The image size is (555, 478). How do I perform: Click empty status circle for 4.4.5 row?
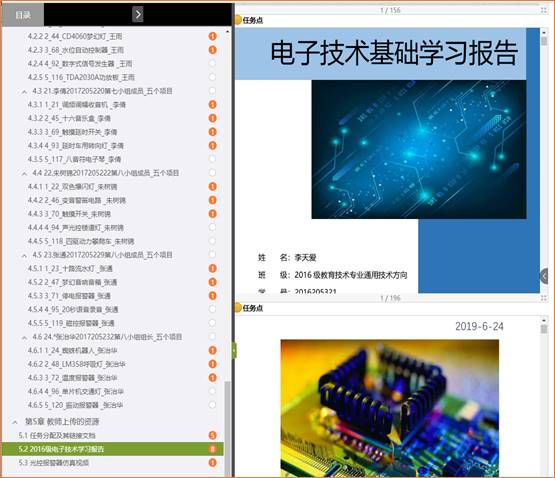coord(212,241)
